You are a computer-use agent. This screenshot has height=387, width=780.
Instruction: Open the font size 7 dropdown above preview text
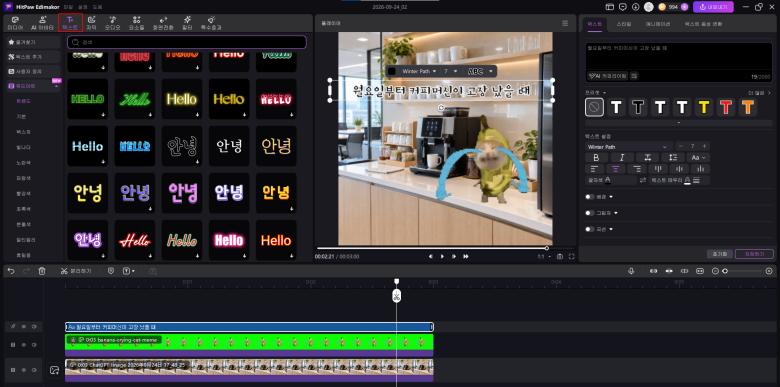pos(450,72)
